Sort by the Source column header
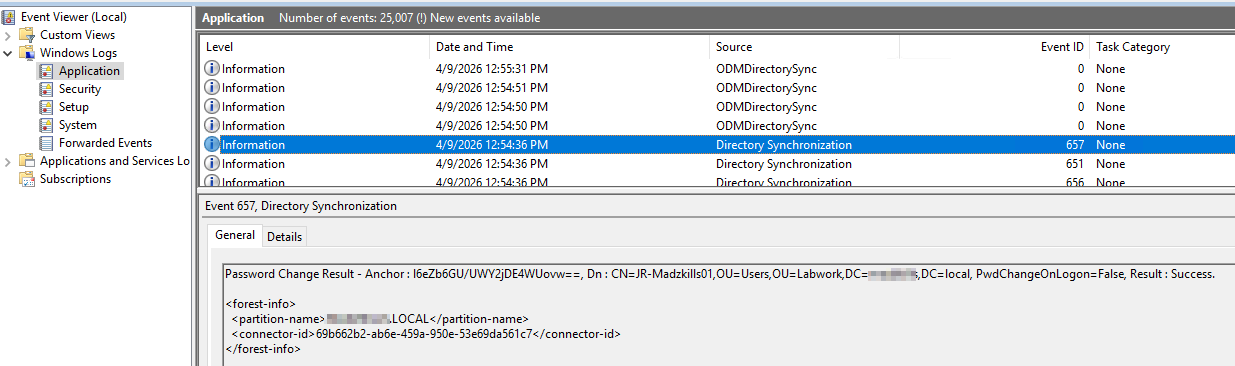The width and height of the screenshot is (1235, 366). tap(805, 47)
